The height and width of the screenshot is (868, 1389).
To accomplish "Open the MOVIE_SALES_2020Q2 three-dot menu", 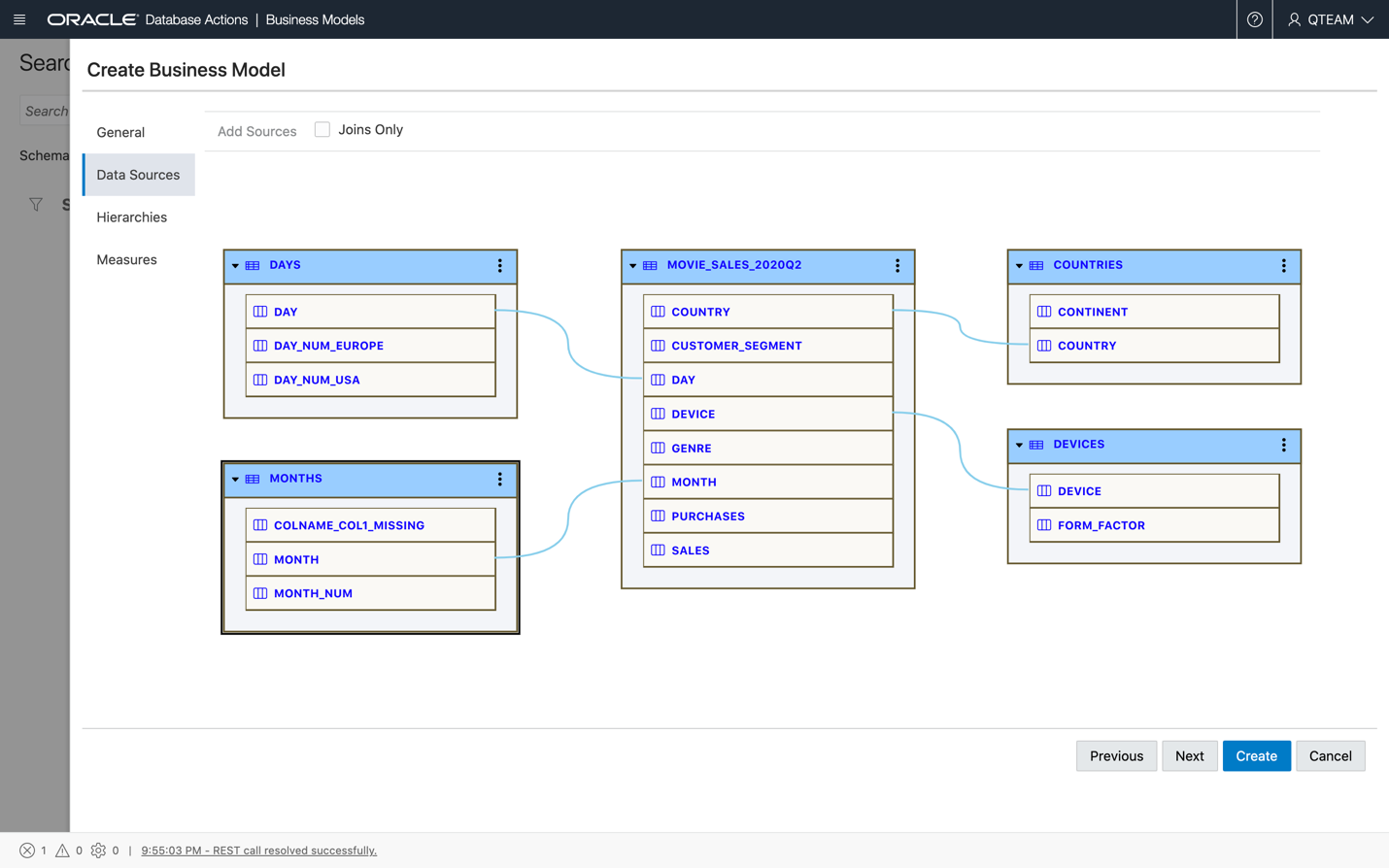I will pyautogui.click(x=898, y=266).
